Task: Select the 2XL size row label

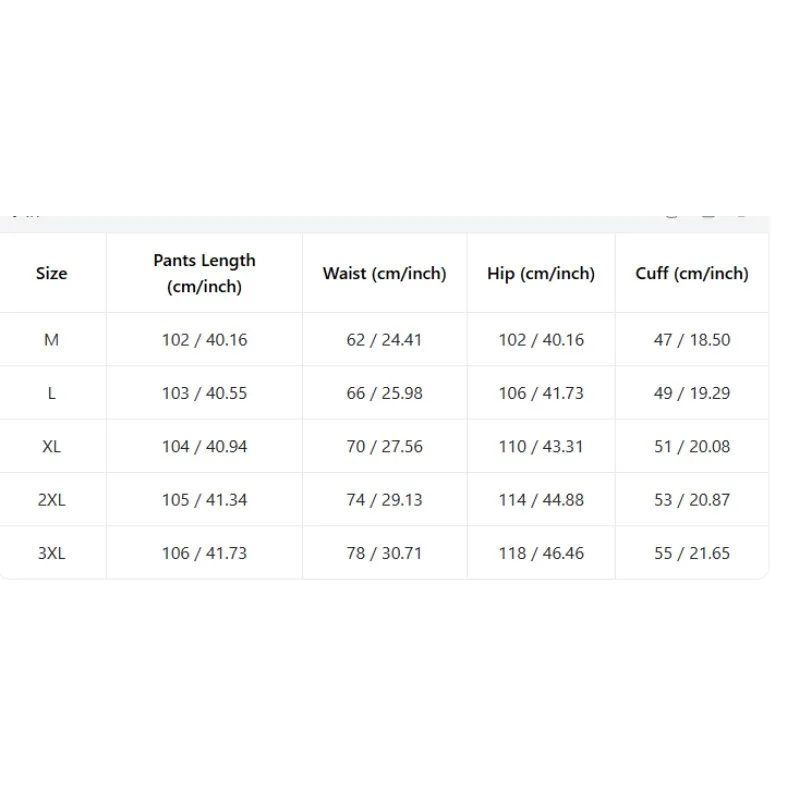Action: coord(52,500)
